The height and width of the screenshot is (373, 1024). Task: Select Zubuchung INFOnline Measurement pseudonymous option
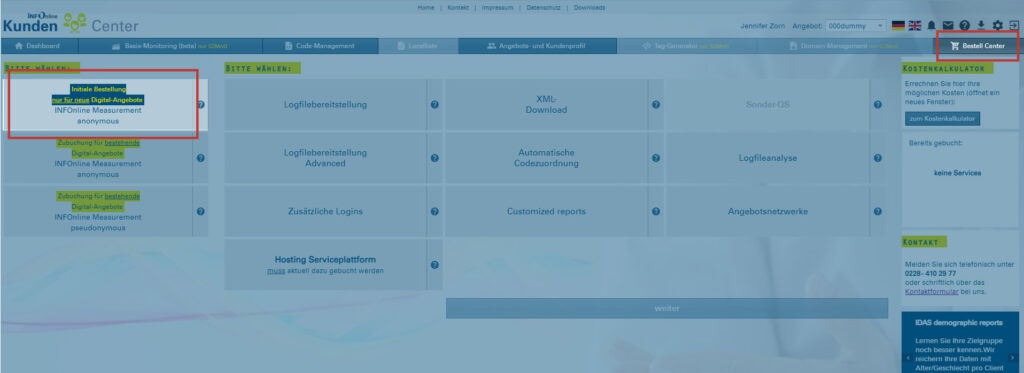pyautogui.click(x=98, y=212)
